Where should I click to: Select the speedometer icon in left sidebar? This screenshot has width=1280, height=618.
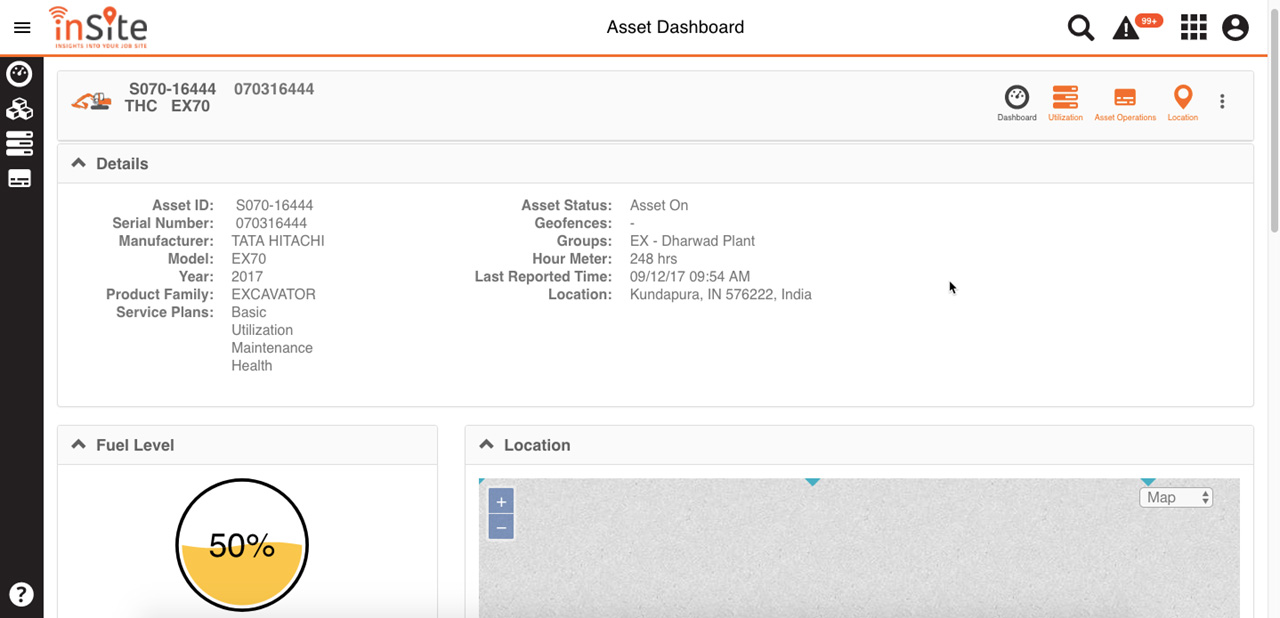click(19, 74)
